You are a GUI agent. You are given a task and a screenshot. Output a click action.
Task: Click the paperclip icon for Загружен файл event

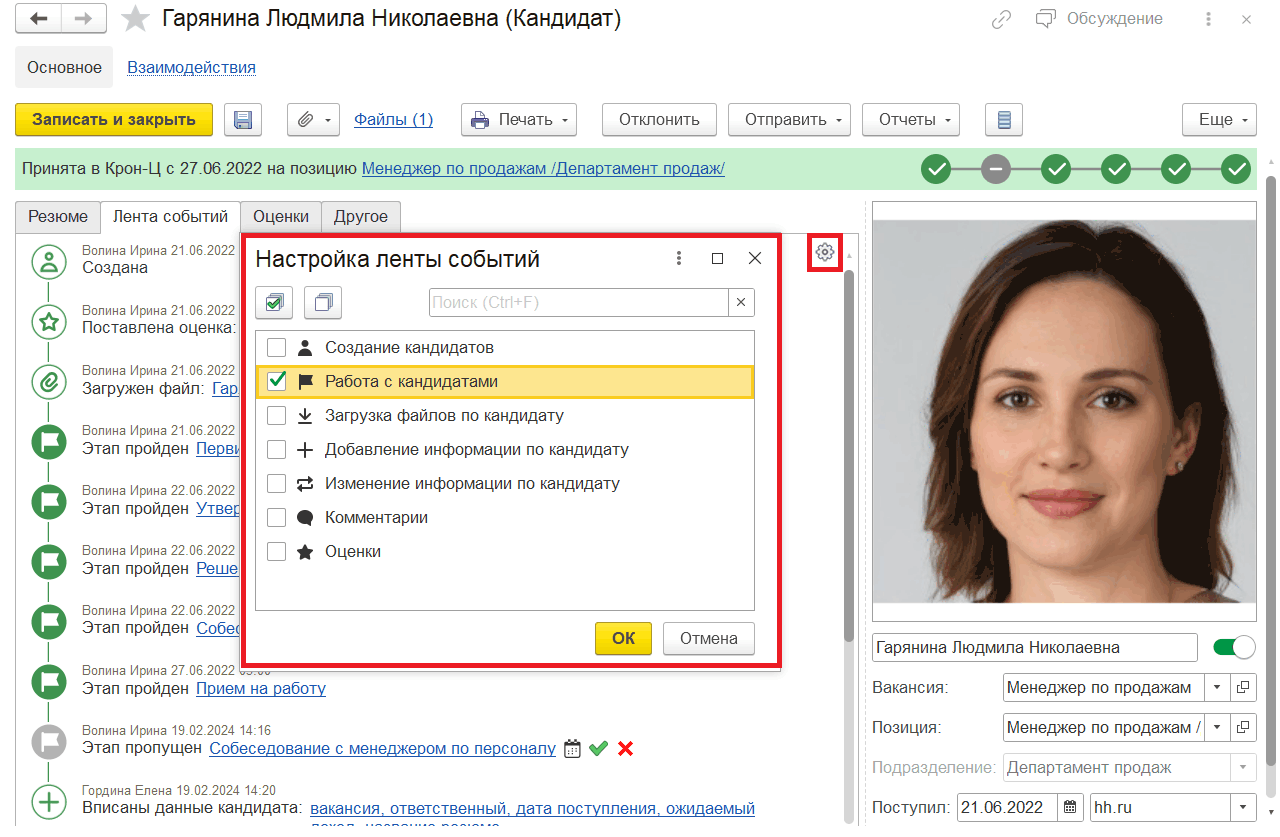pos(47,381)
